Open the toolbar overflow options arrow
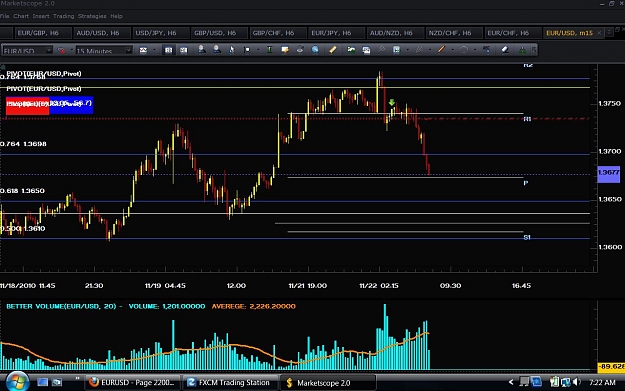Image resolution: width=625 pixels, height=391 pixels. (534, 50)
